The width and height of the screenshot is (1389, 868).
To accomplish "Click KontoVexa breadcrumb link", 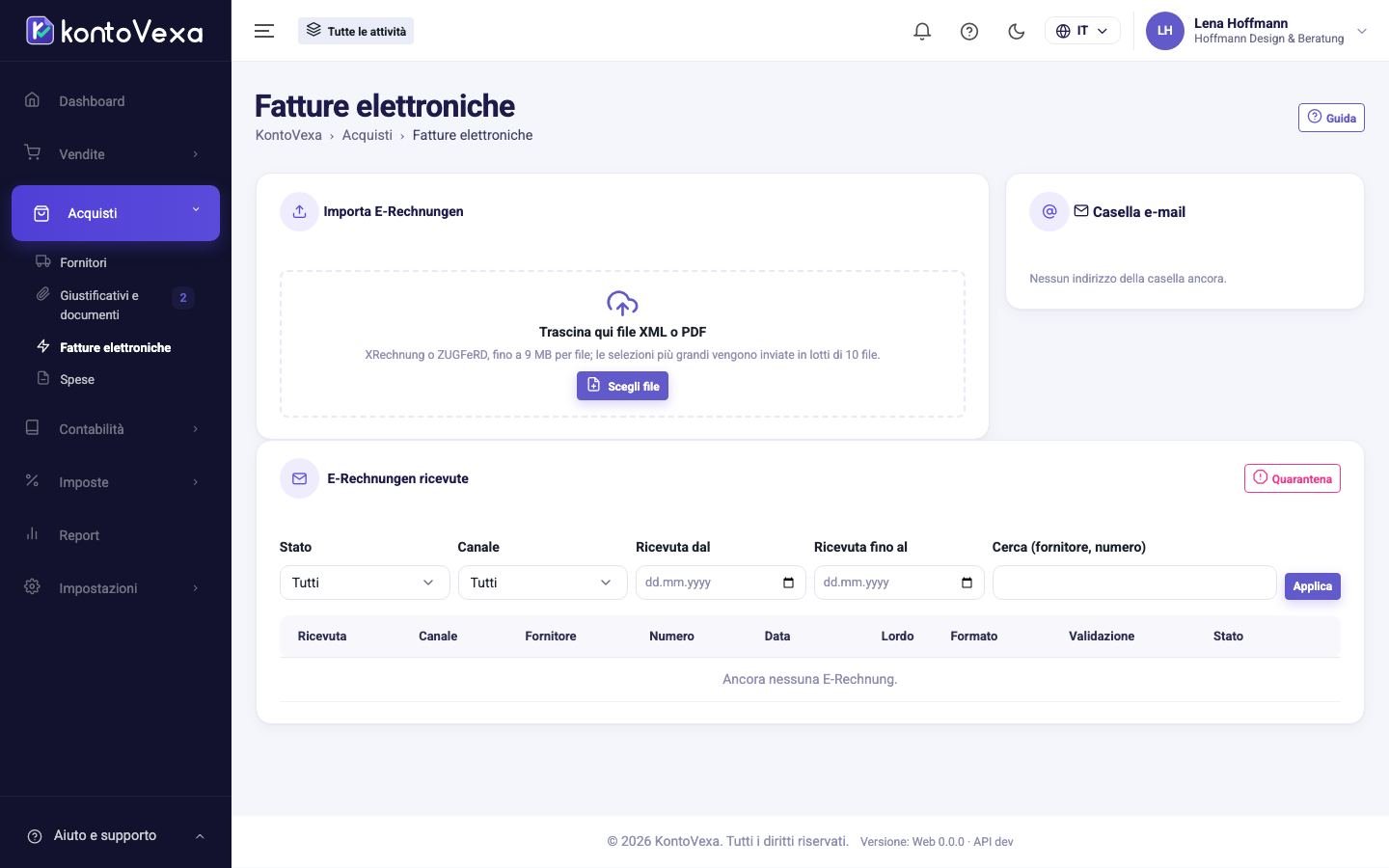I will pyautogui.click(x=288, y=135).
